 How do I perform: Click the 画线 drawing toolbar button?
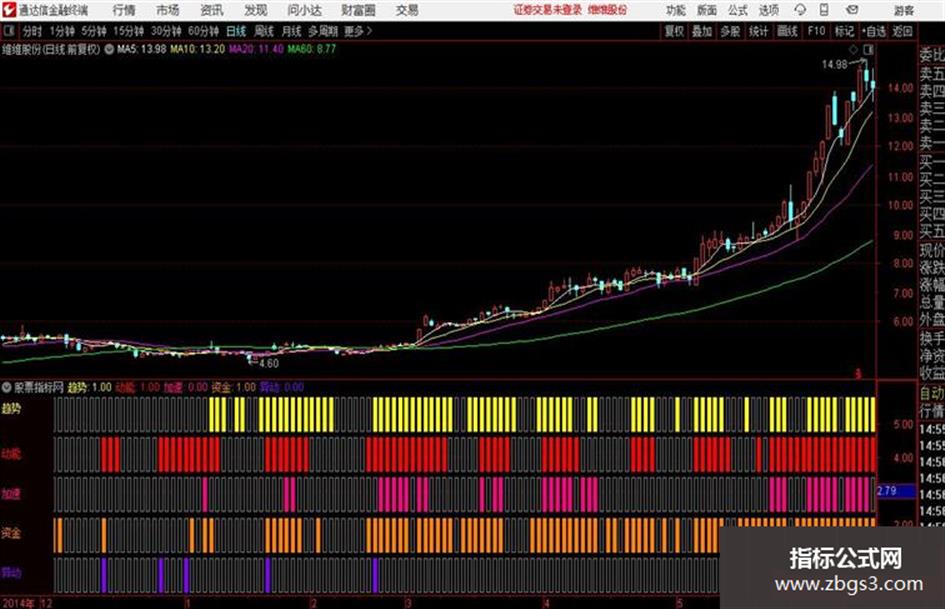point(787,31)
